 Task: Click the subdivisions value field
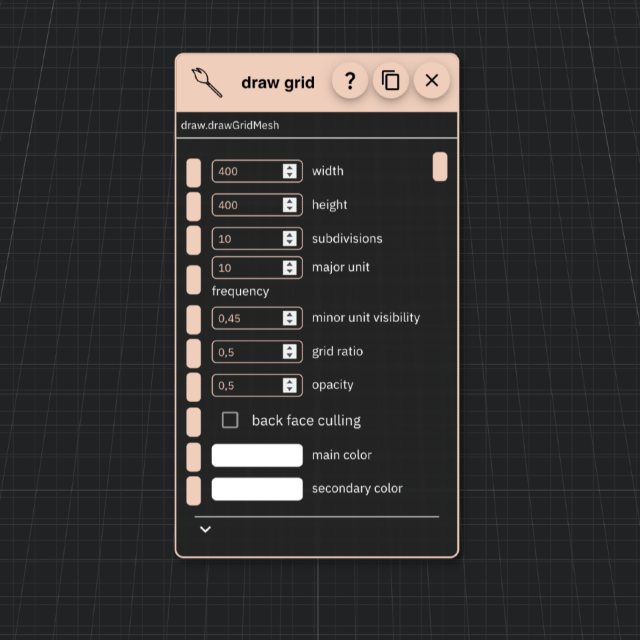pyautogui.click(x=257, y=238)
